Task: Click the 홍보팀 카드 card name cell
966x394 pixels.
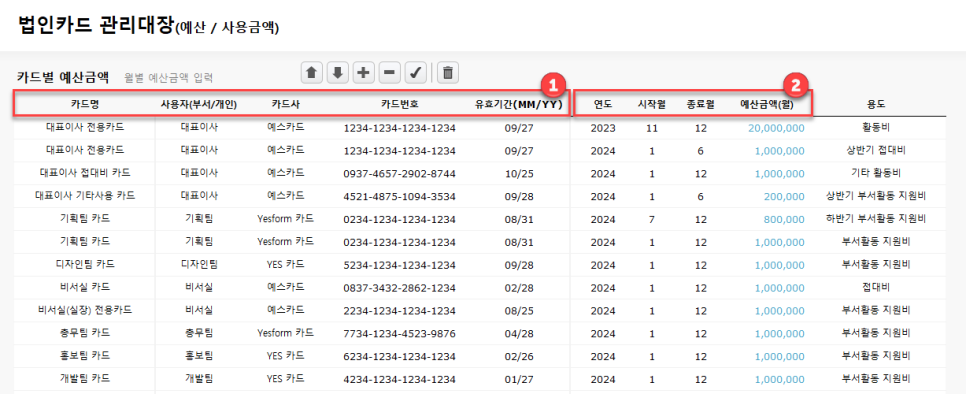Action: [x=85, y=356]
